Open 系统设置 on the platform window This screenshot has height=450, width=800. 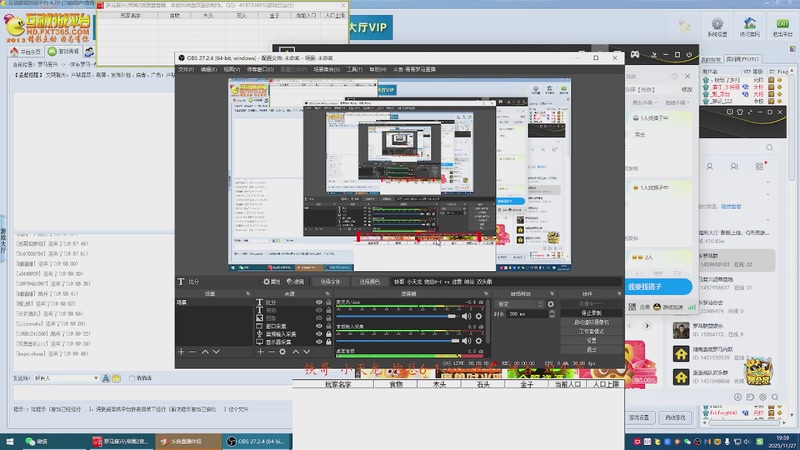coord(717,28)
